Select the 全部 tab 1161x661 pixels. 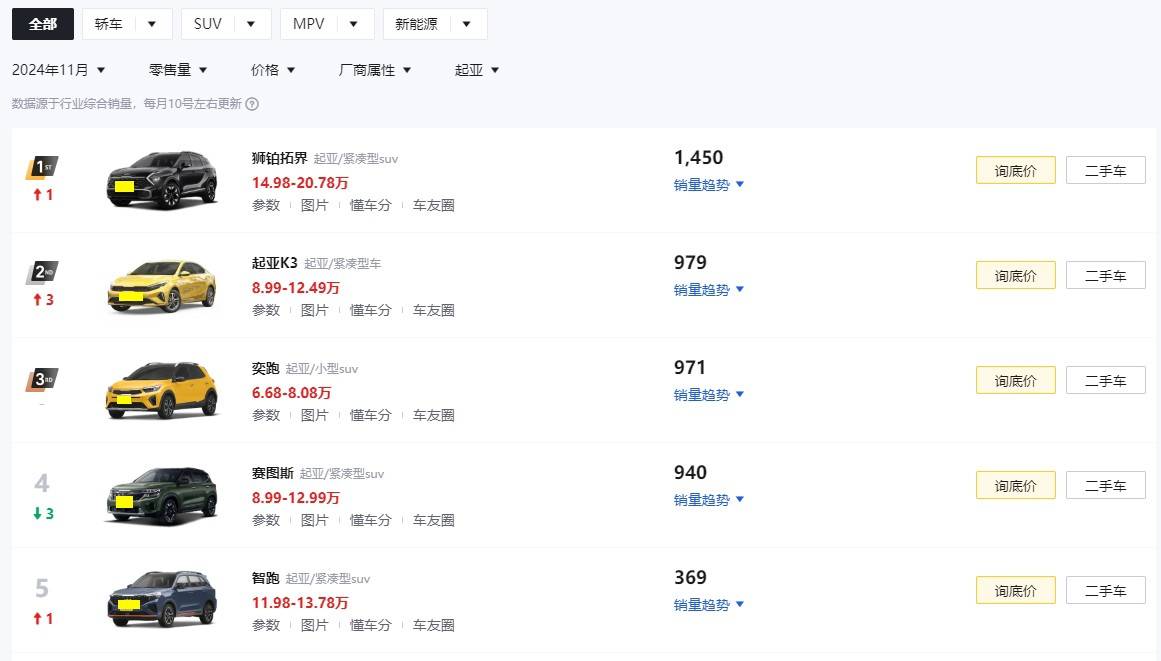click(43, 24)
